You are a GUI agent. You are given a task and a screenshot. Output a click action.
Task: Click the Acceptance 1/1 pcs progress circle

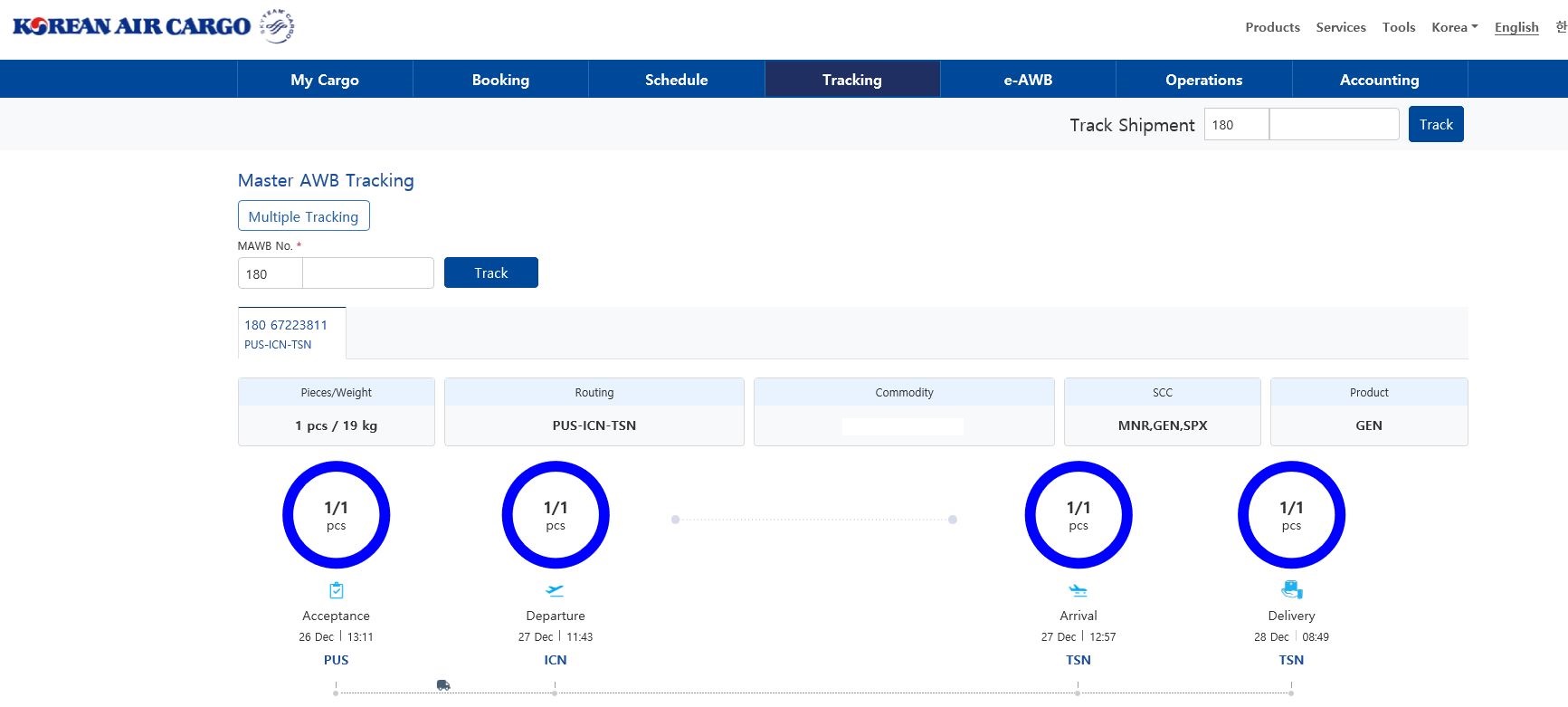coord(337,515)
